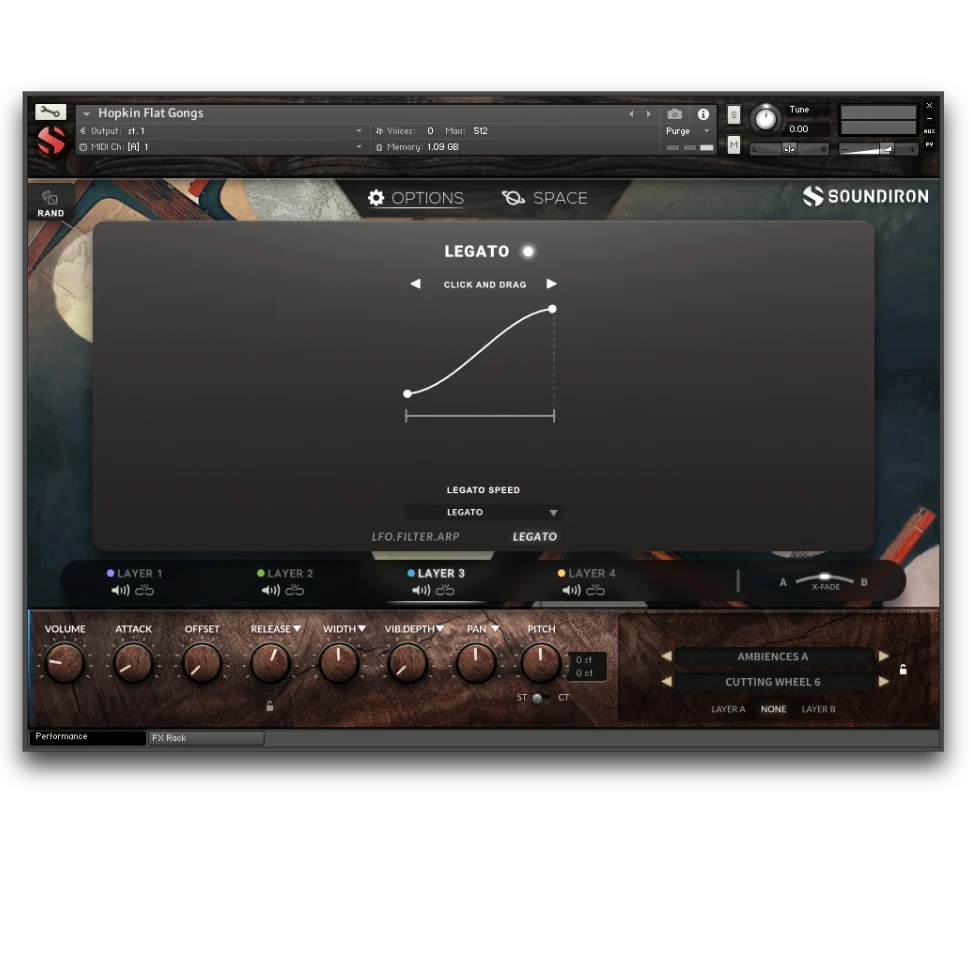Click the planet icon beside SPACE
The height and width of the screenshot is (970, 970).
[513, 198]
